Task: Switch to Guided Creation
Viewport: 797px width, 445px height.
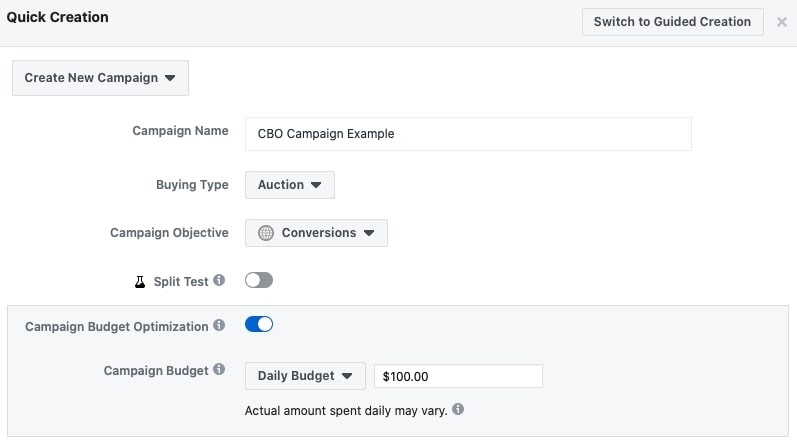Action: point(672,22)
